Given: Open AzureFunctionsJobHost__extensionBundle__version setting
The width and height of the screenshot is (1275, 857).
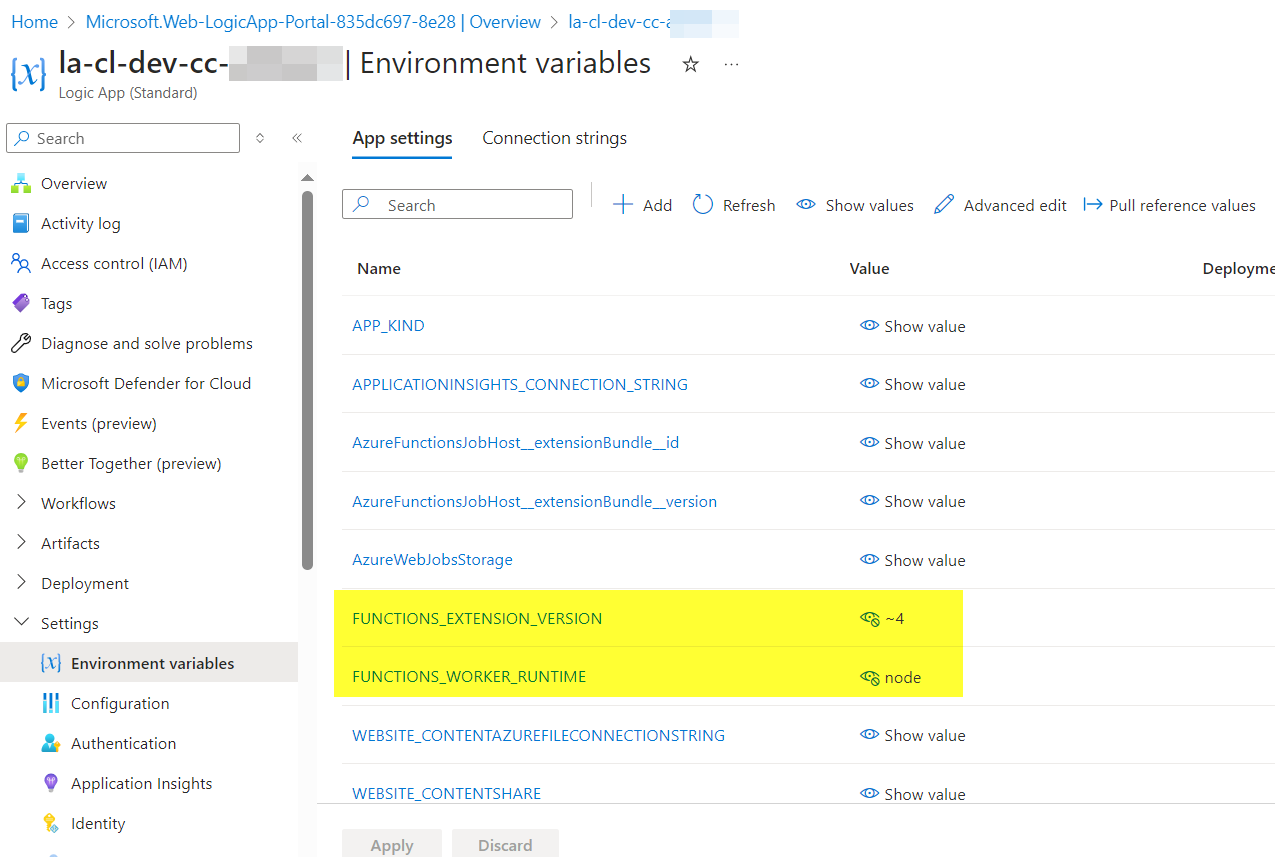Looking at the screenshot, I should pyautogui.click(x=535, y=501).
